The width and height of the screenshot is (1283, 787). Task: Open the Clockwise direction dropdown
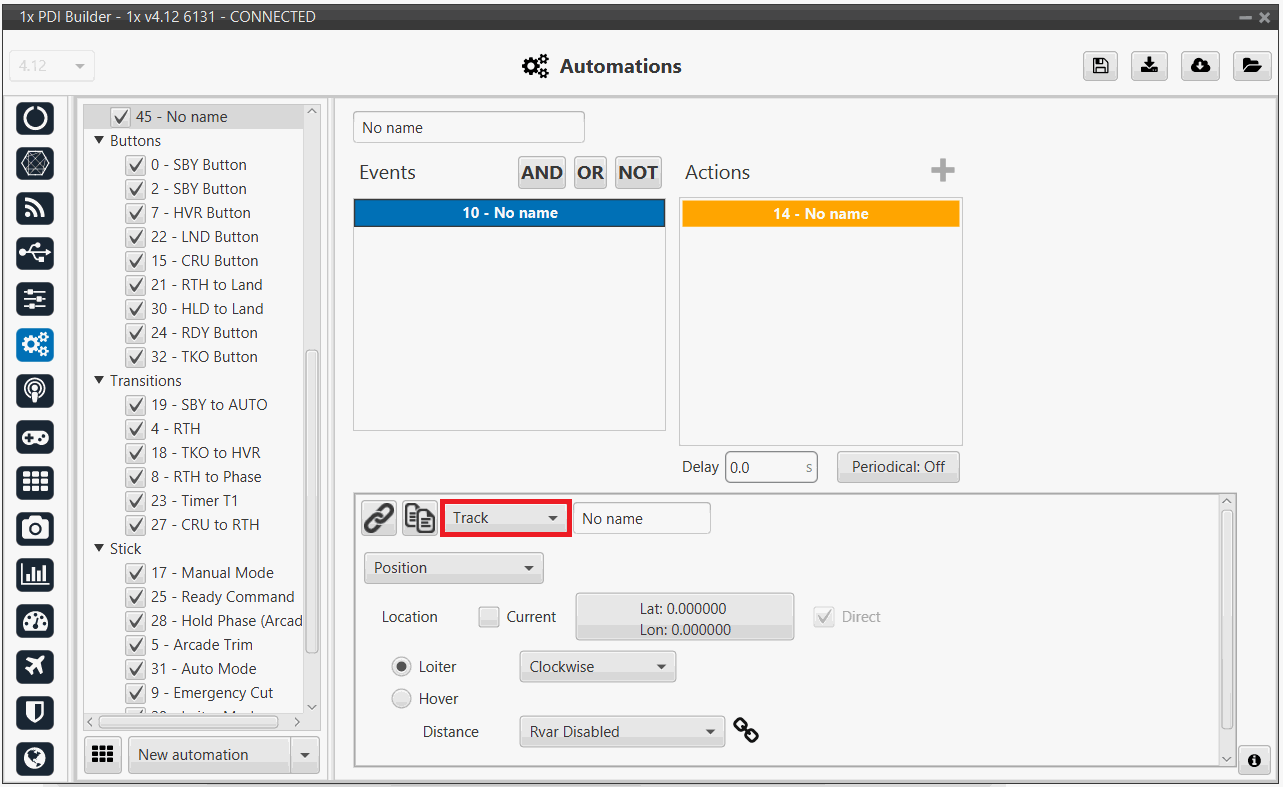[597, 667]
